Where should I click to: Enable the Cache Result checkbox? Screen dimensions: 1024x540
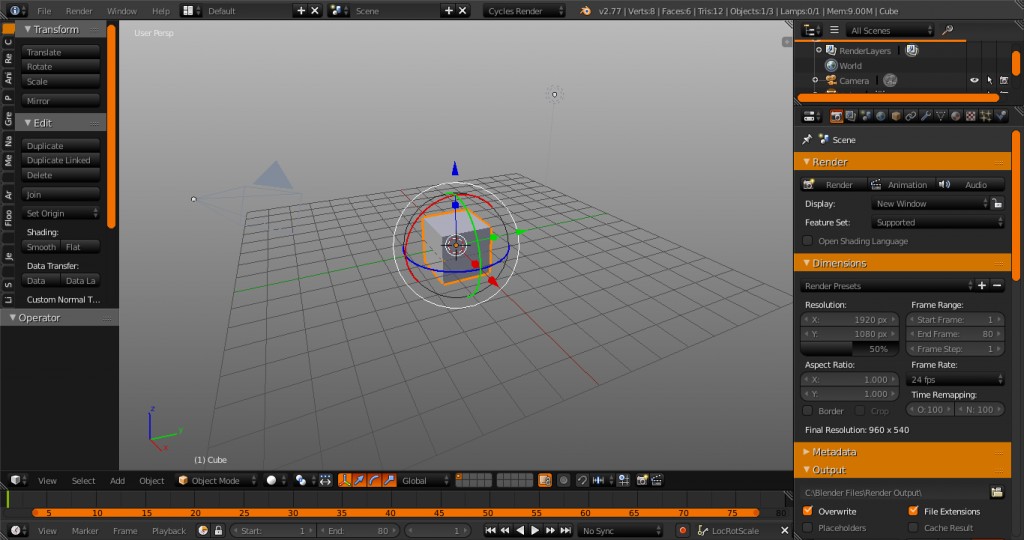(x=914, y=528)
